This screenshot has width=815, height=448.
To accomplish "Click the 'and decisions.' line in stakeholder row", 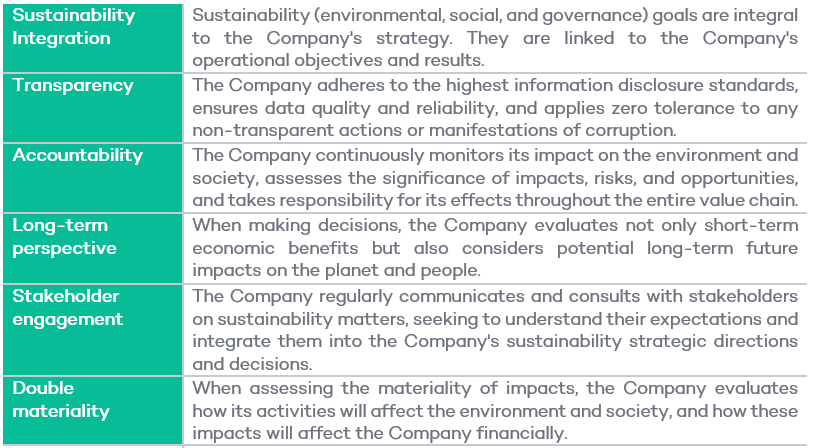I will (x=252, y=364).
